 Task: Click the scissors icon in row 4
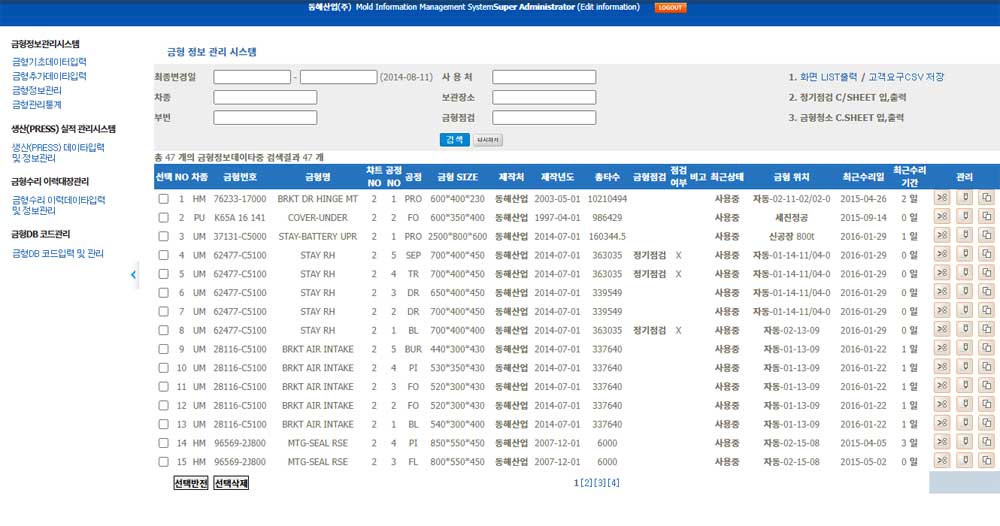(942, 254)
